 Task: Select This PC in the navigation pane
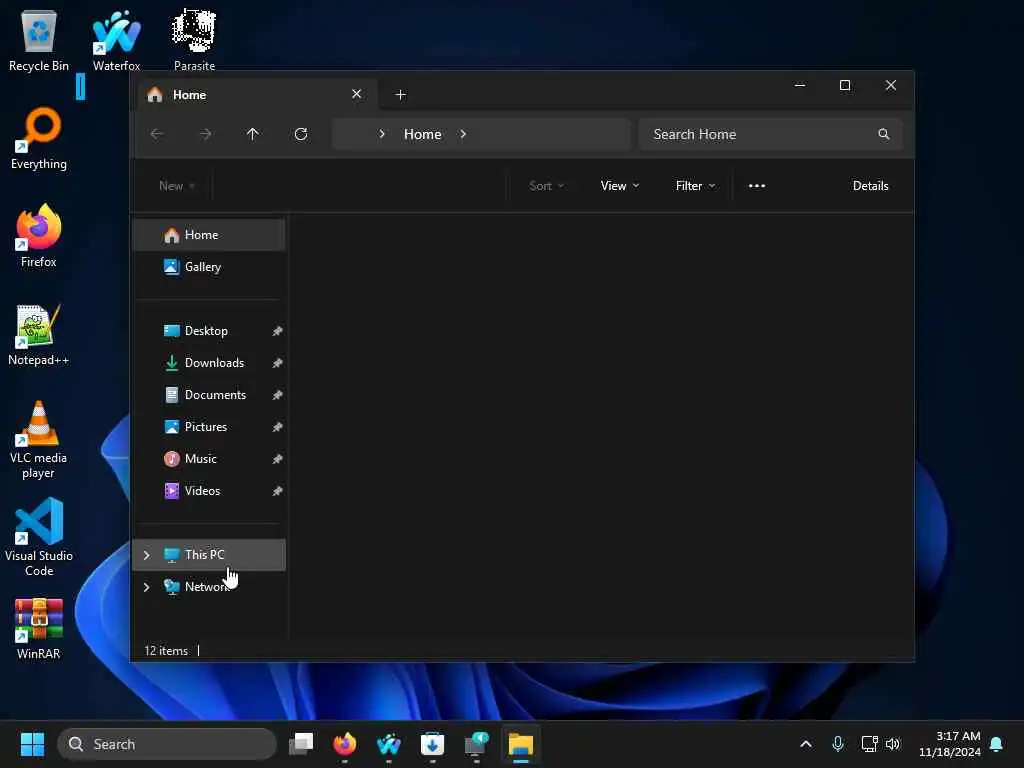[209, 555]
